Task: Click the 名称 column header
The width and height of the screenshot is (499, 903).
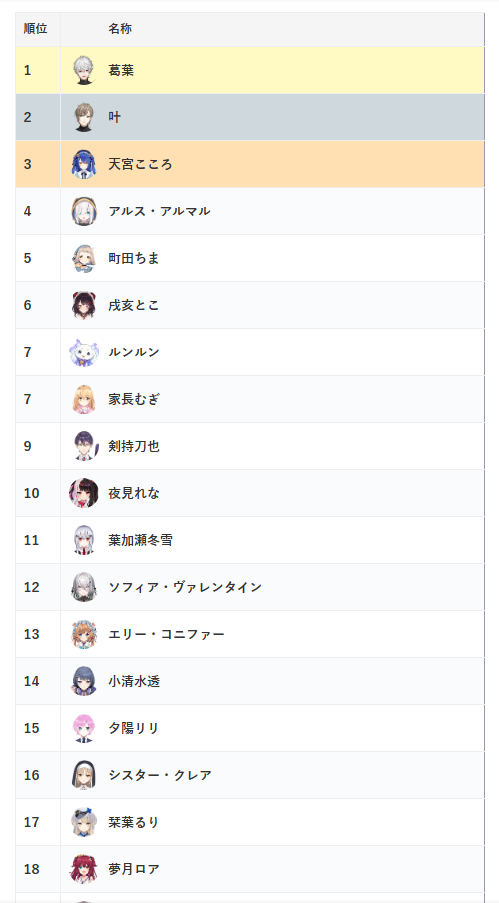Action: click(120, 29)
